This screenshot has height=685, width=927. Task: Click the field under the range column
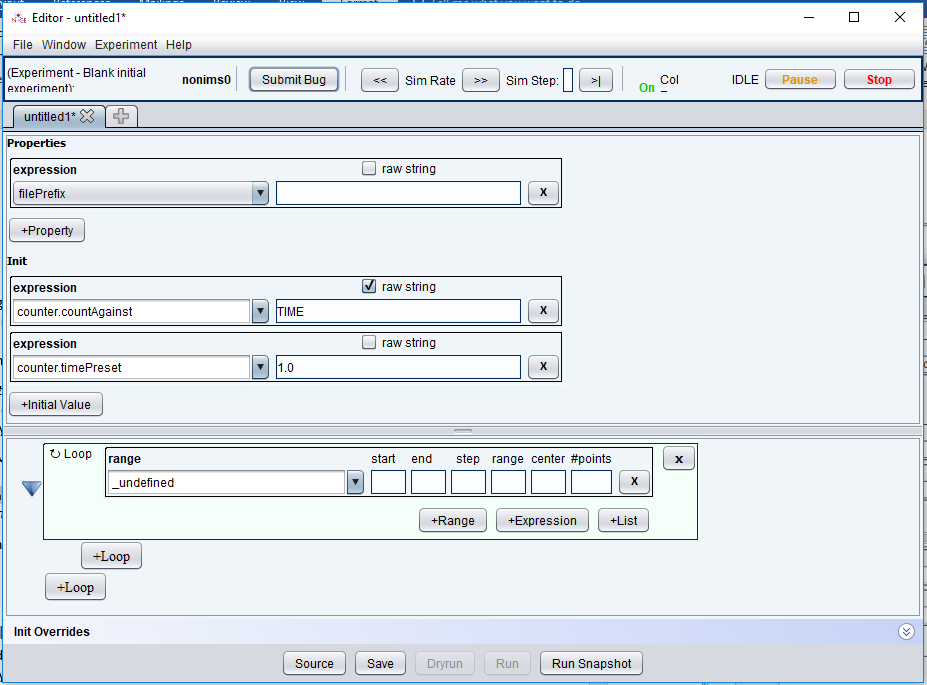click(508, 482)
